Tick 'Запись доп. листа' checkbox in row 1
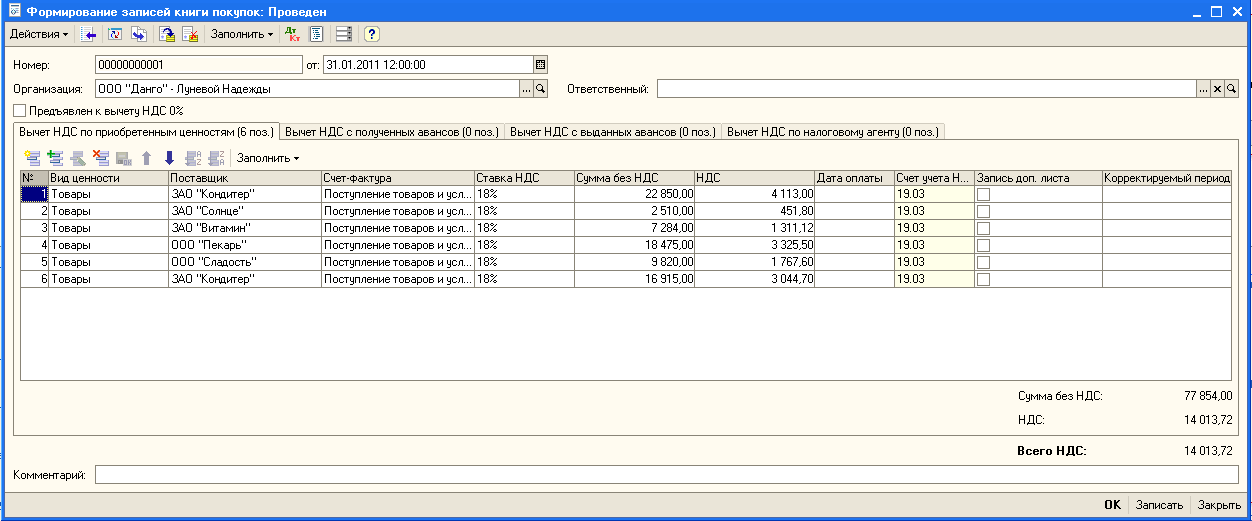The width and height of the screenshot is (1252, 521). click(x=984, y=195)
